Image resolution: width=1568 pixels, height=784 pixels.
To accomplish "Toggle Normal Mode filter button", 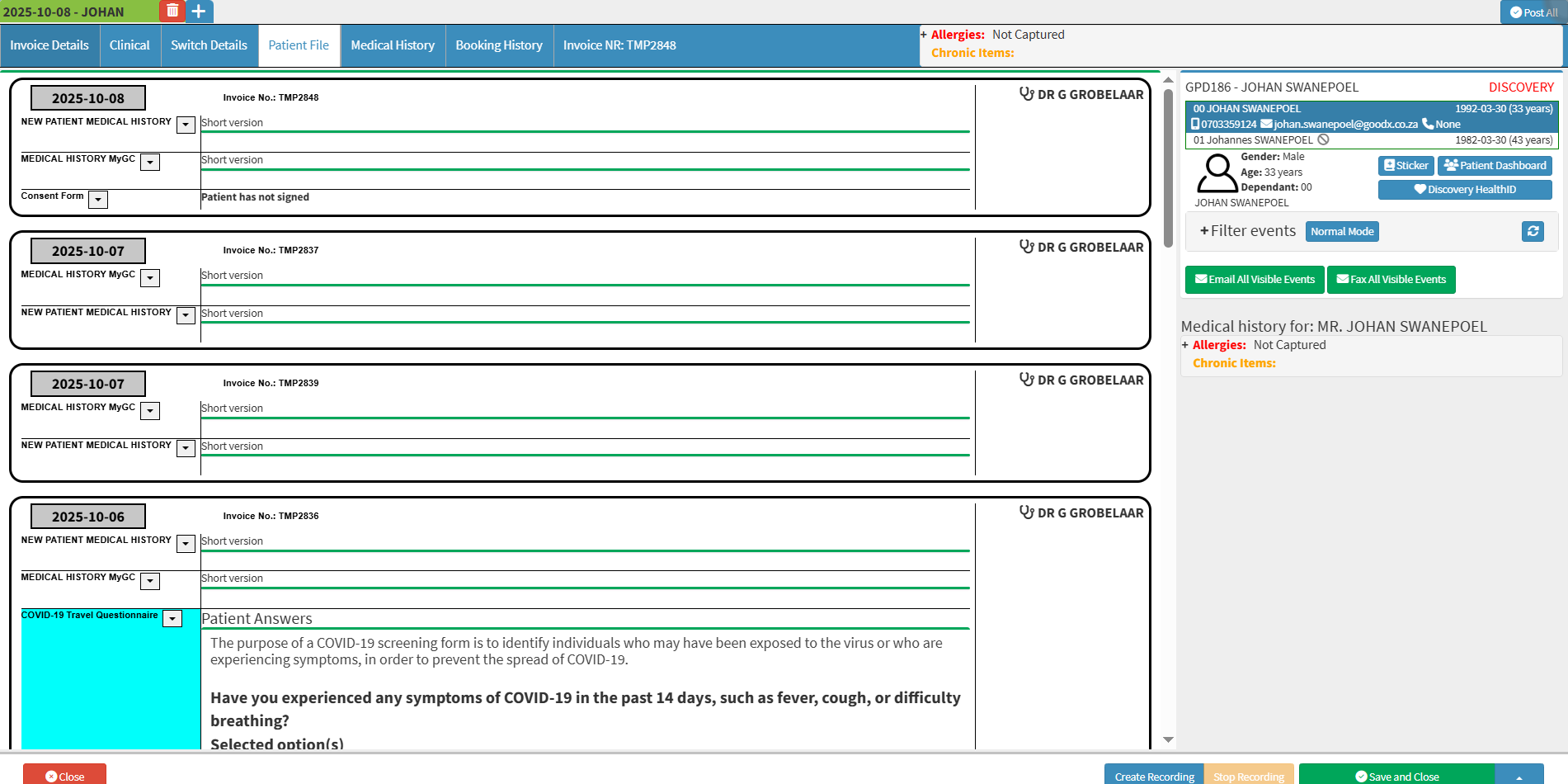I will tap(1341, 231).
